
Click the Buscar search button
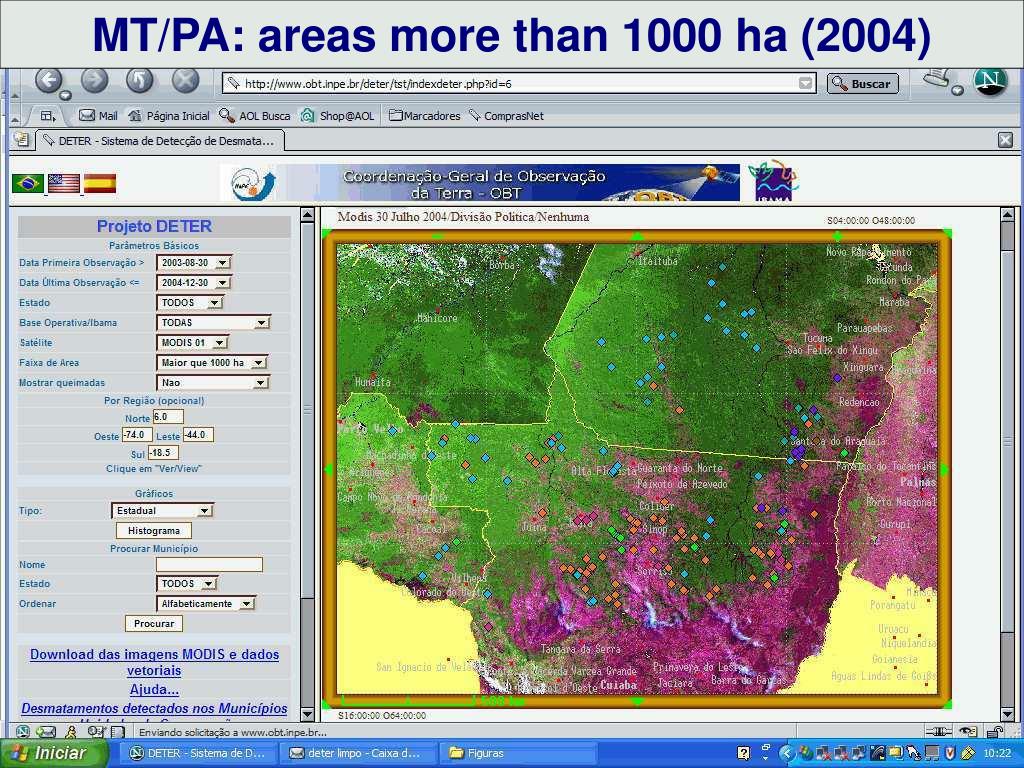click(863, 84)
